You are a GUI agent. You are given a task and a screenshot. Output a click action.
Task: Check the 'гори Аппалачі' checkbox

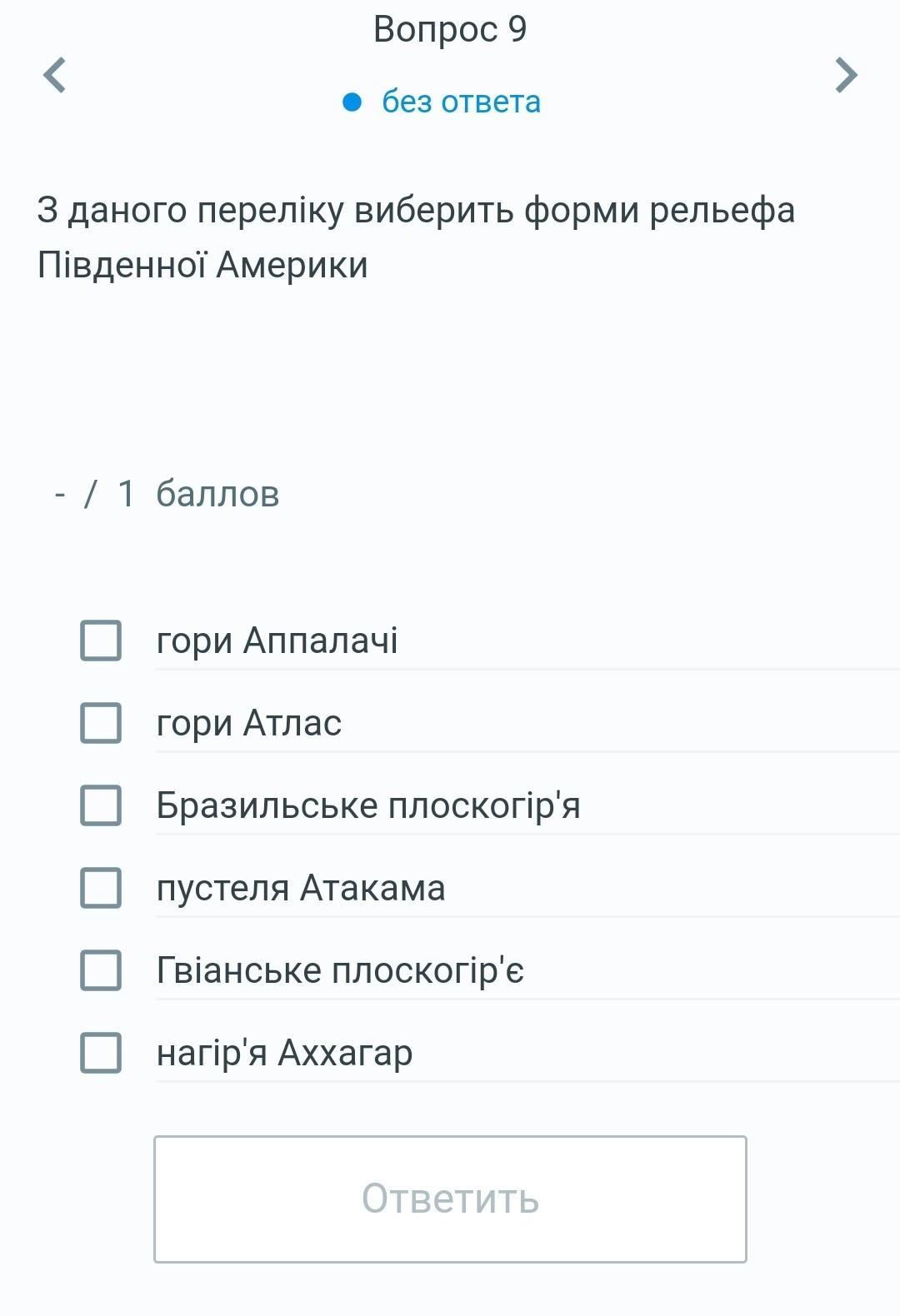pos(101,641)
